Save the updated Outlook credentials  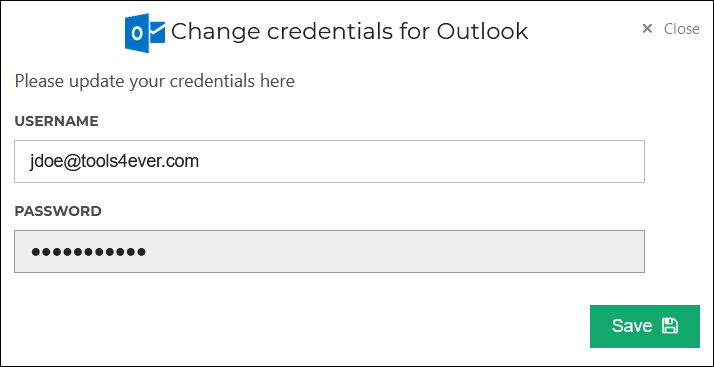point(644,326)
